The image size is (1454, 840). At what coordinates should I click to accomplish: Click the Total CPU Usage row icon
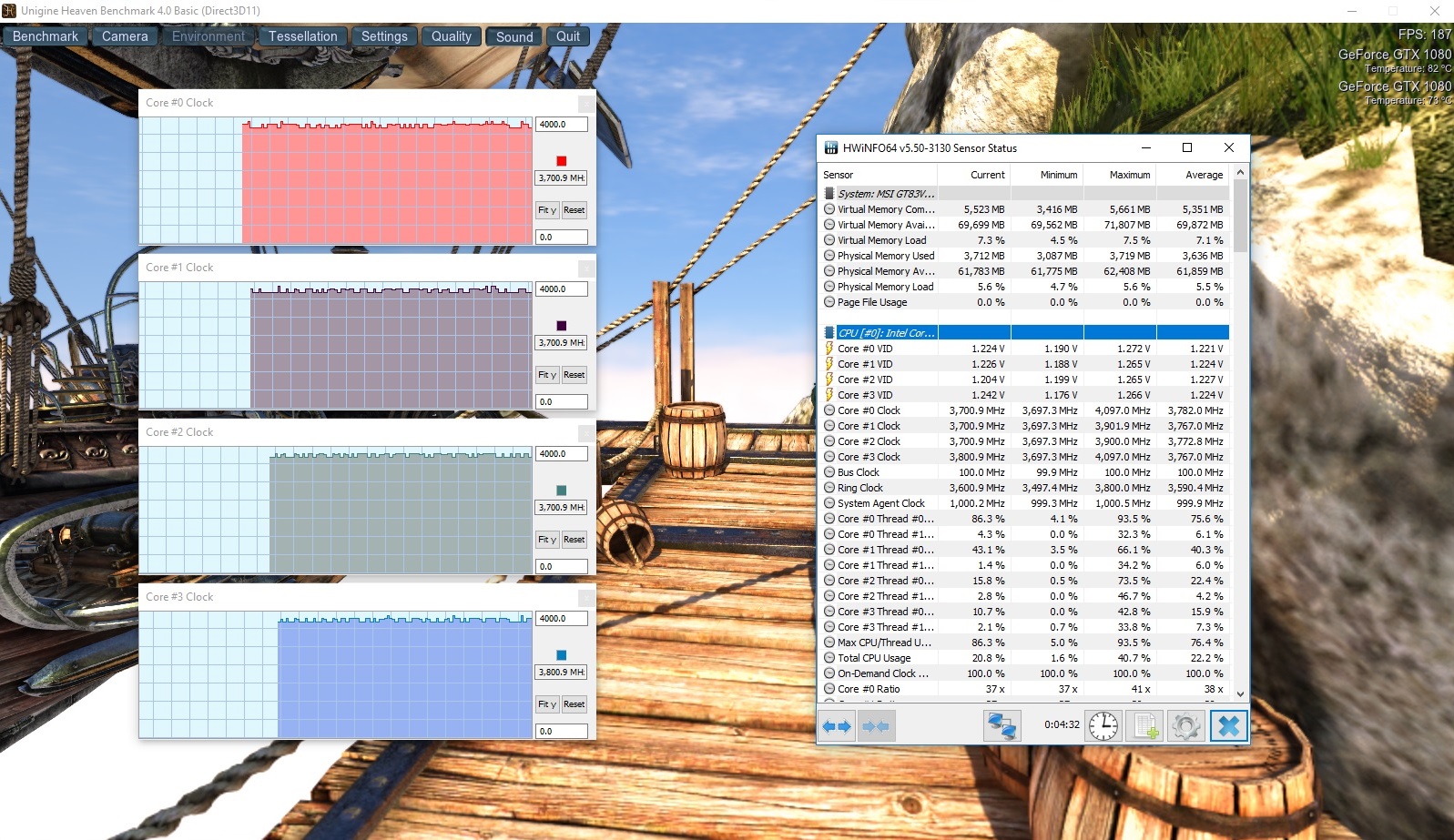[829, 658]
